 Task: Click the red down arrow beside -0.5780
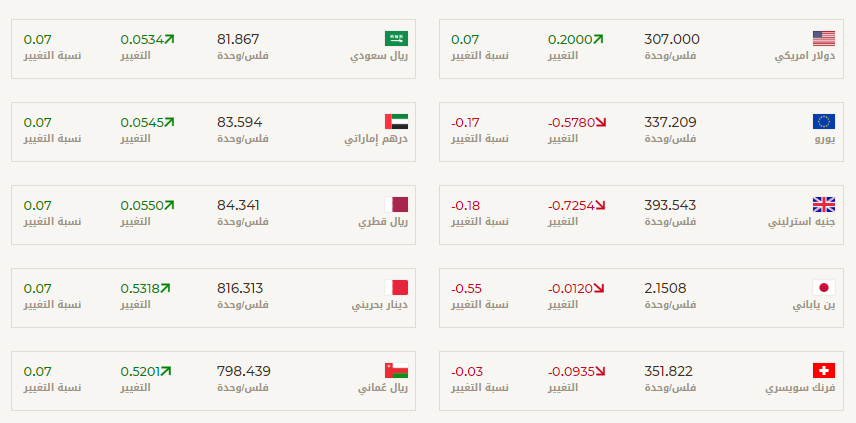coord(601,123)
